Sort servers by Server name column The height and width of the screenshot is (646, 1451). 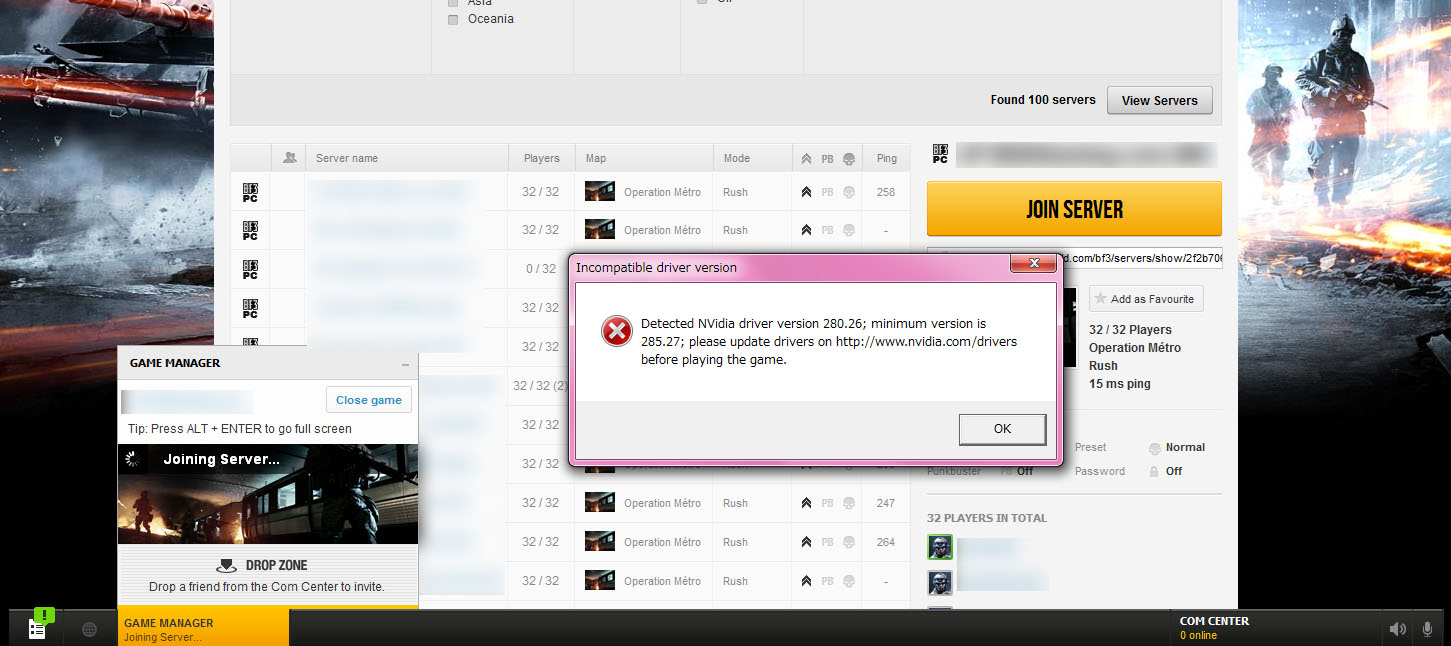point(347,158)
